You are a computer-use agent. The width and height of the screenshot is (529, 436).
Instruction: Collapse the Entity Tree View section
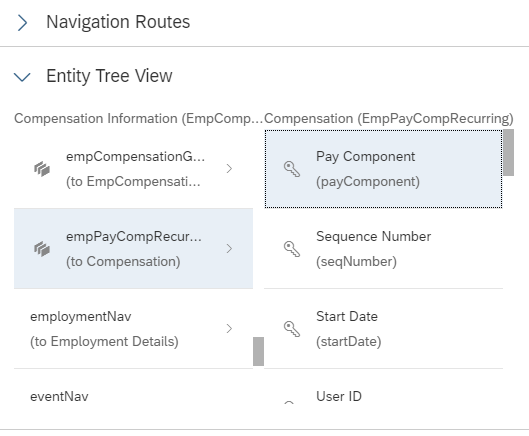(x=22, y=77)
